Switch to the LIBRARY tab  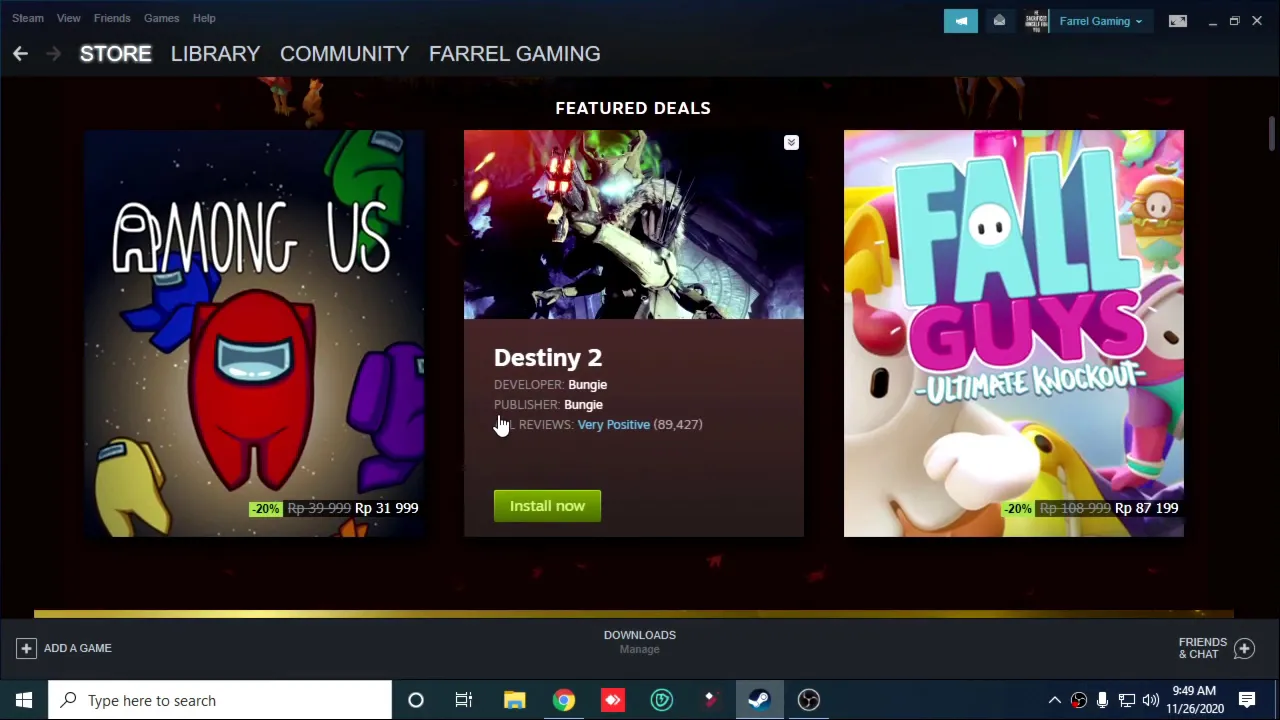point(215,54)
